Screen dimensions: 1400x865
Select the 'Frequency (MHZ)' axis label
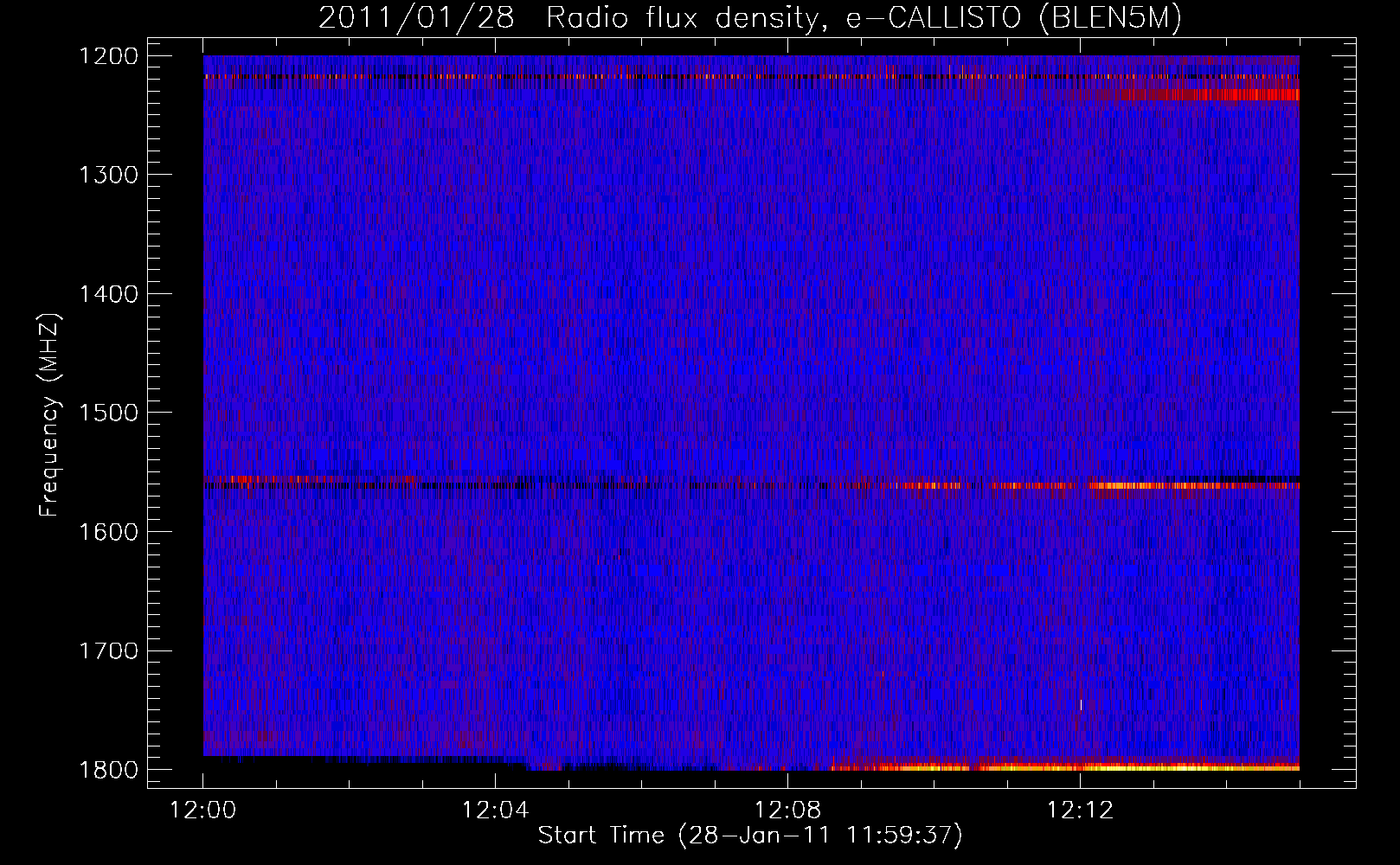click(x=49, y=415)
